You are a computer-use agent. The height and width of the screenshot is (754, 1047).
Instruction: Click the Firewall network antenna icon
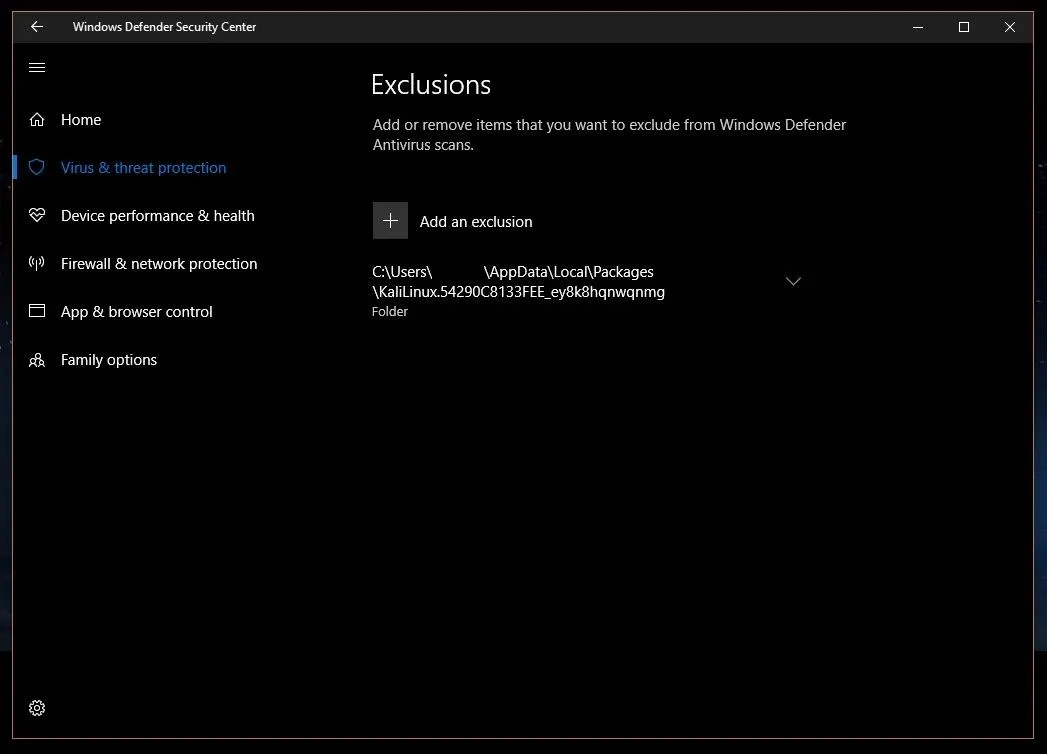pos(37,263)
